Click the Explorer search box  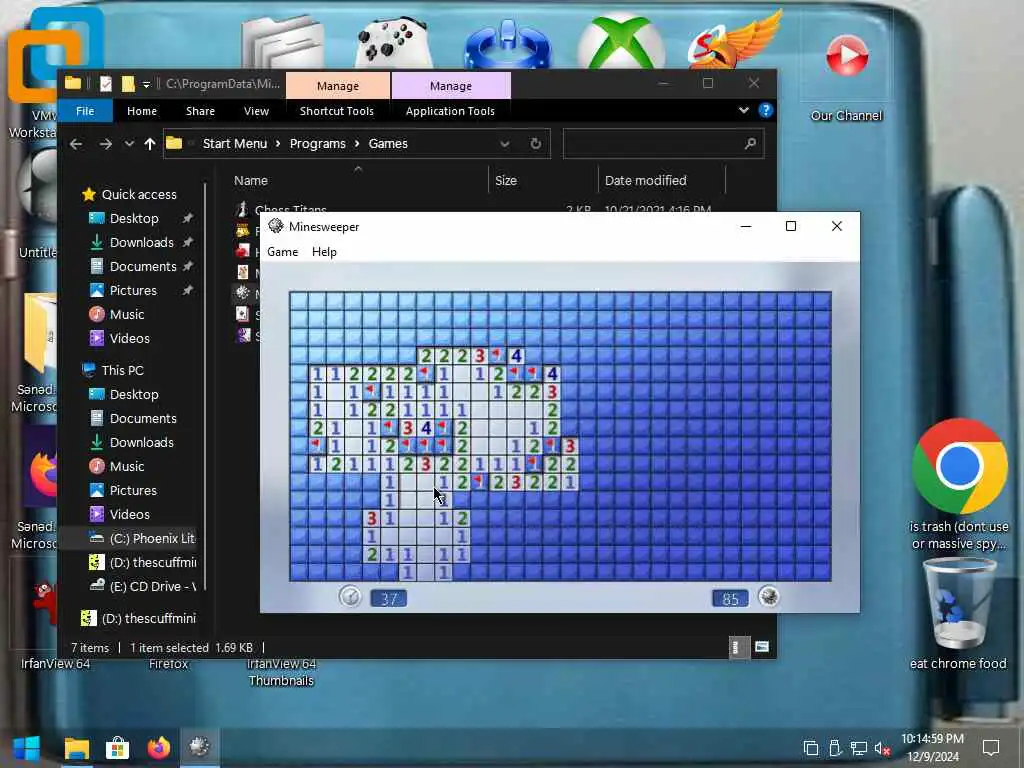click(x=664, y=144)
